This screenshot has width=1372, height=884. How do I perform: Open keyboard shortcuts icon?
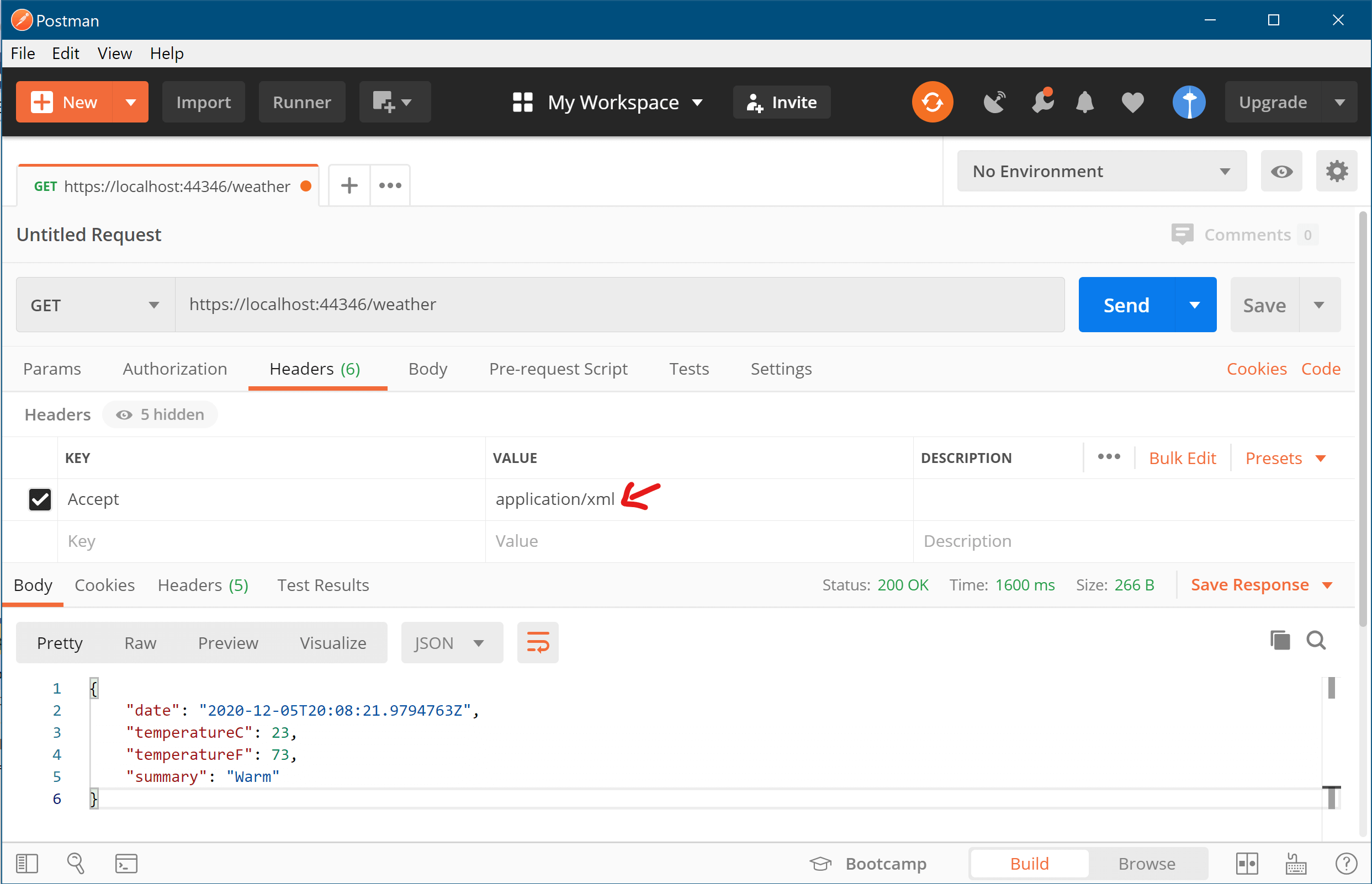click(x=1296, y=864)
